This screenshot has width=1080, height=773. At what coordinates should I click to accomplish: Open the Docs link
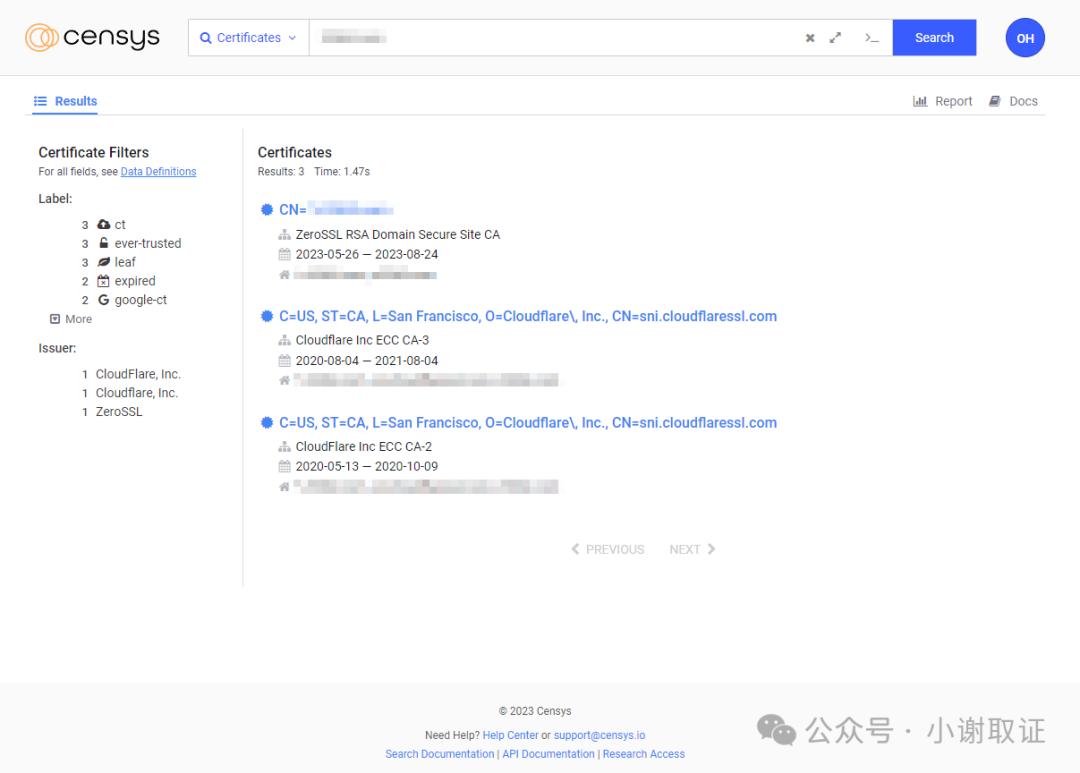[x=1013, y=101]
